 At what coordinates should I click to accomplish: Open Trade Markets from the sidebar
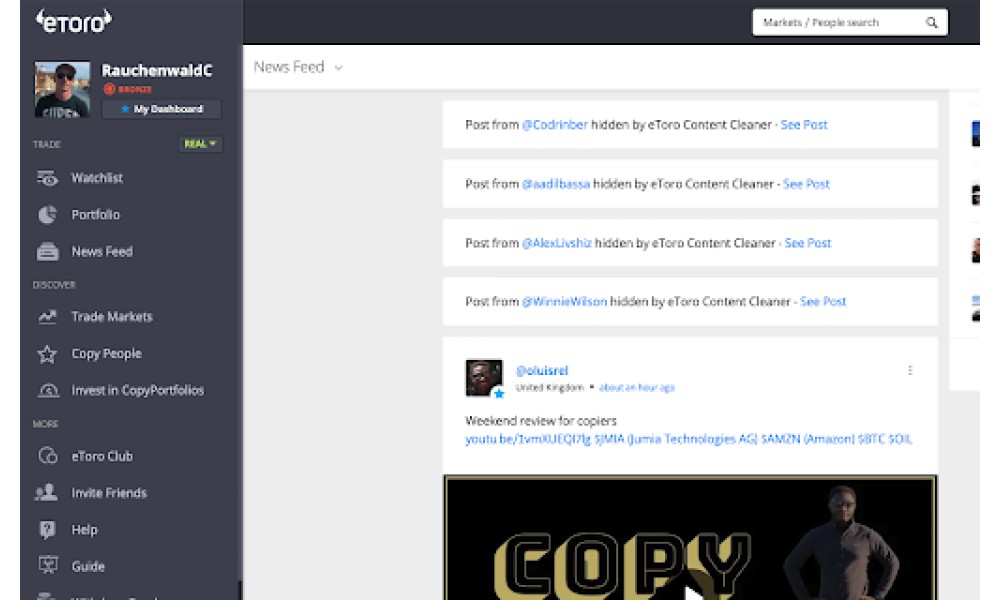pos(112,317)
